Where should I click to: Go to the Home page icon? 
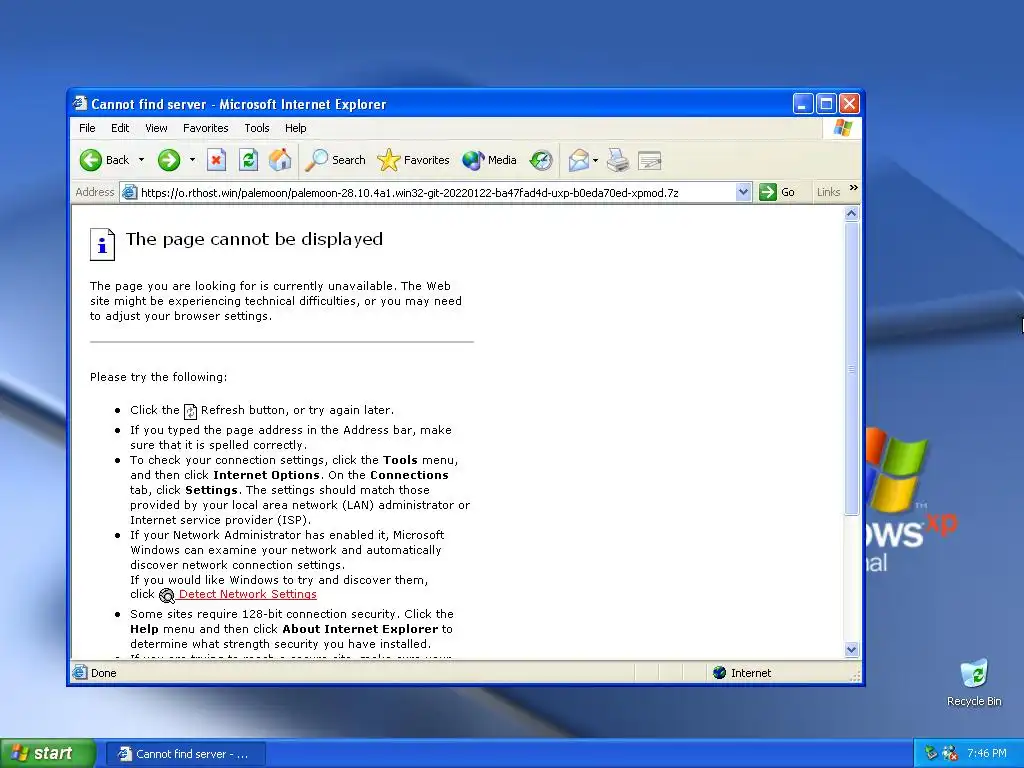coord(280,160)
